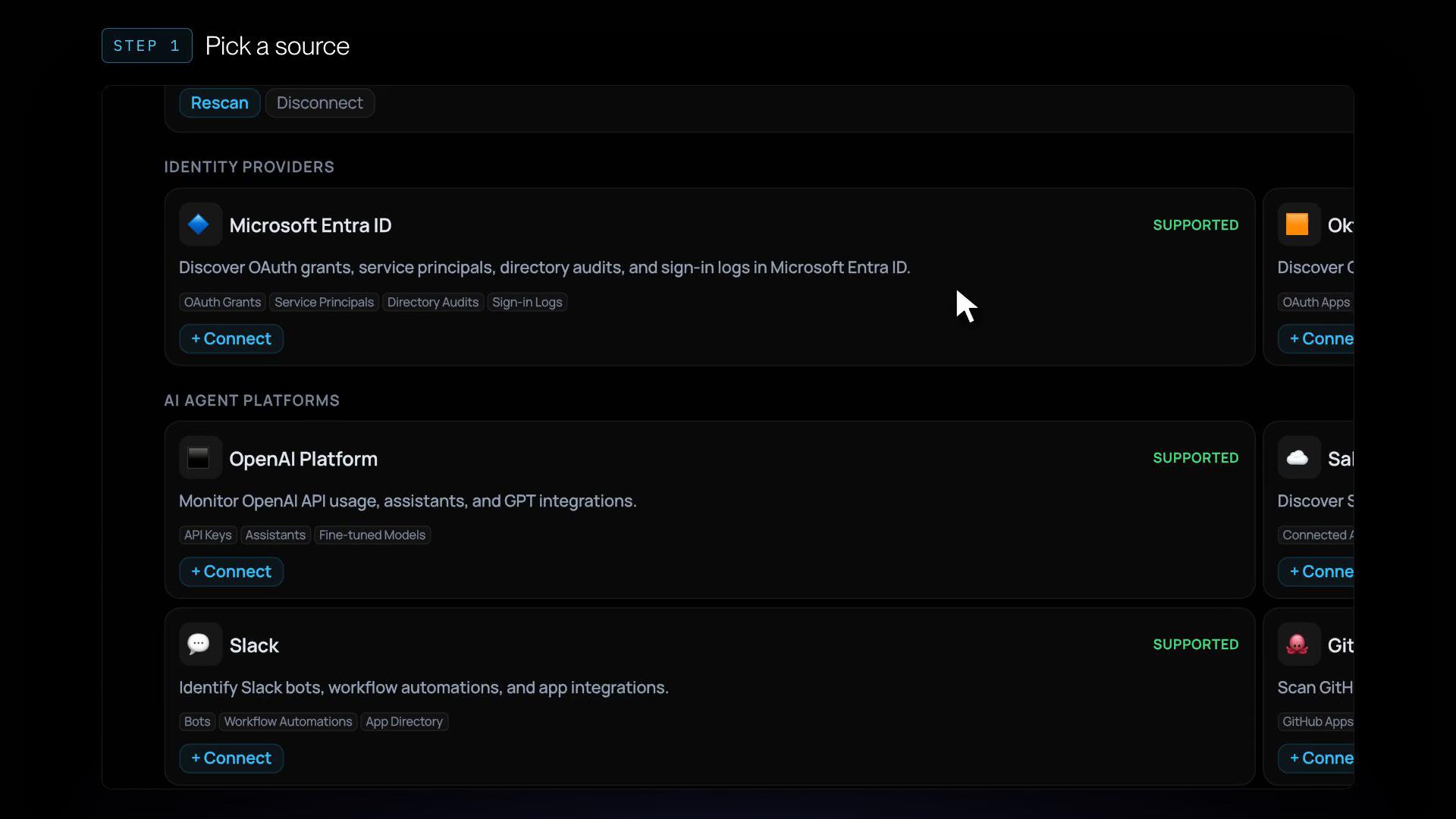Click the OpenAI Platform description text
The image size is (1456, 819).
click(407, 501)
